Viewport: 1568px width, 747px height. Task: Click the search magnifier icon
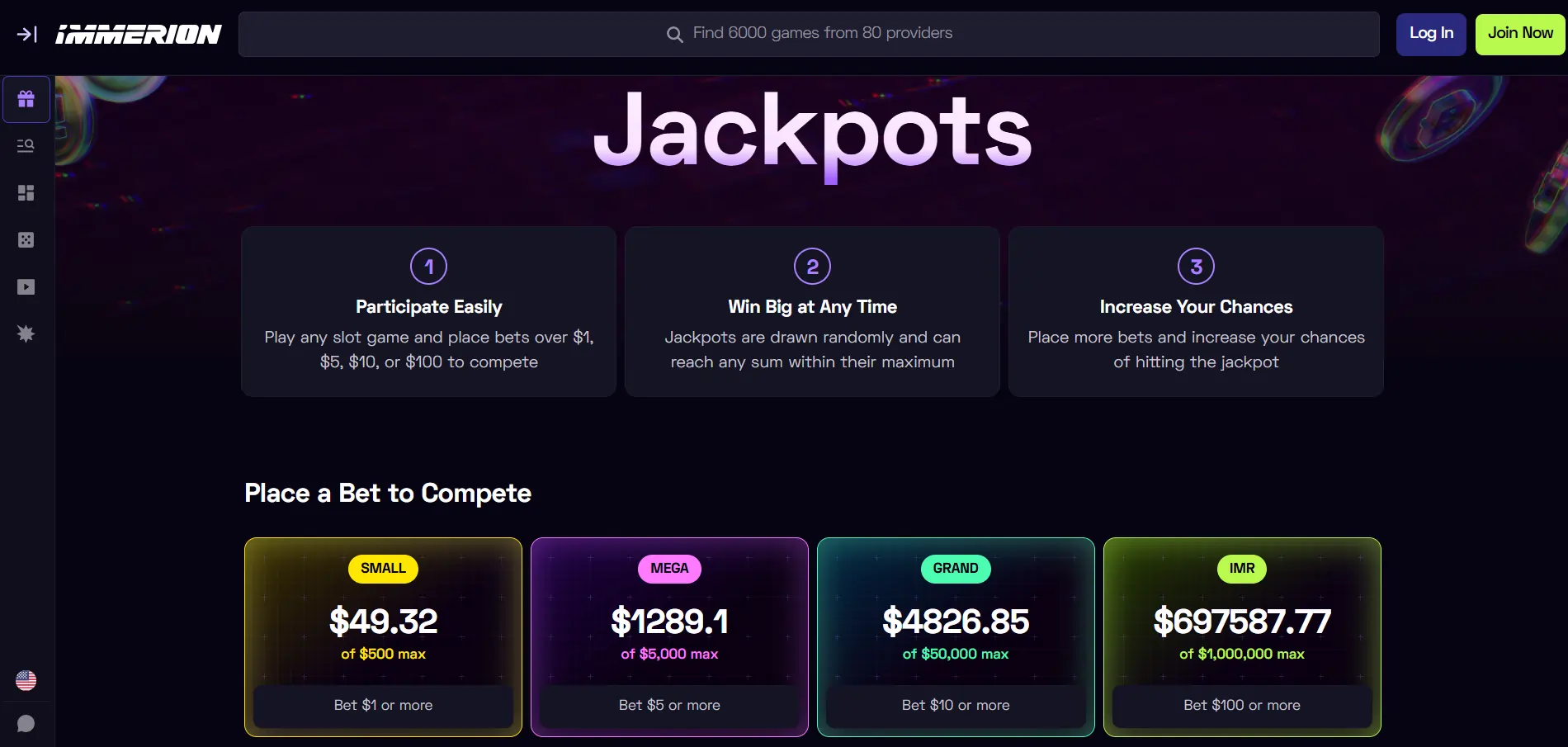pos(674,35)
